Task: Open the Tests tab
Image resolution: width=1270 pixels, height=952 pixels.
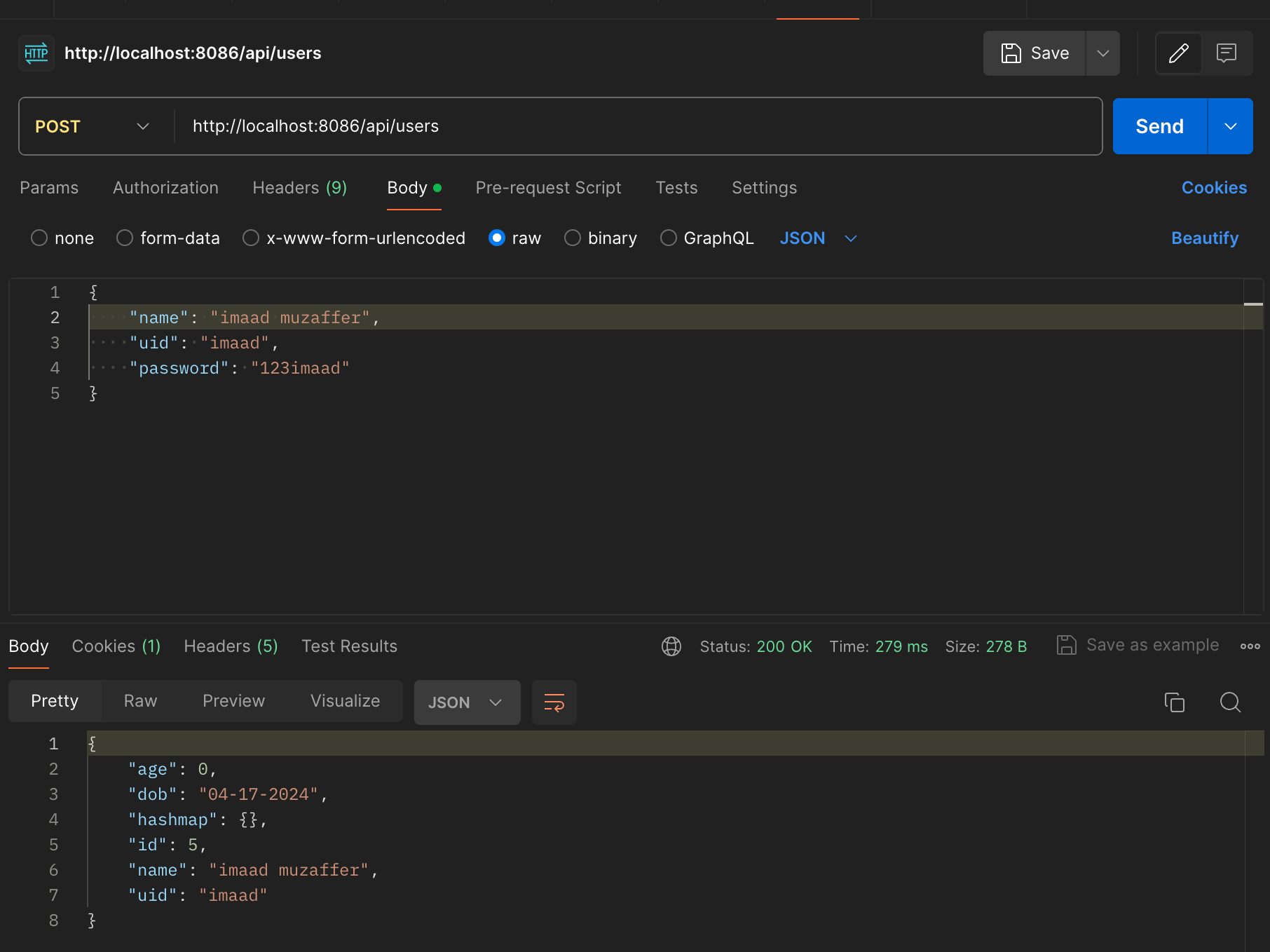Action: 677,188
